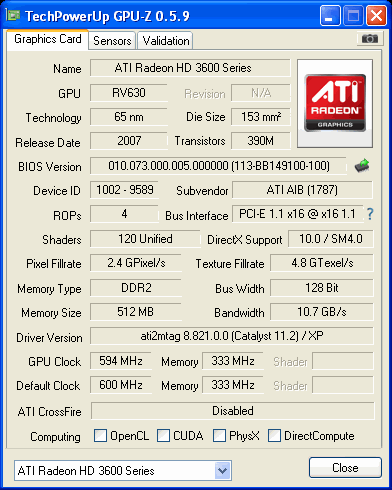Click the Release Date field 2007
This screenshot has height=490, width=392.
point(129,141)
